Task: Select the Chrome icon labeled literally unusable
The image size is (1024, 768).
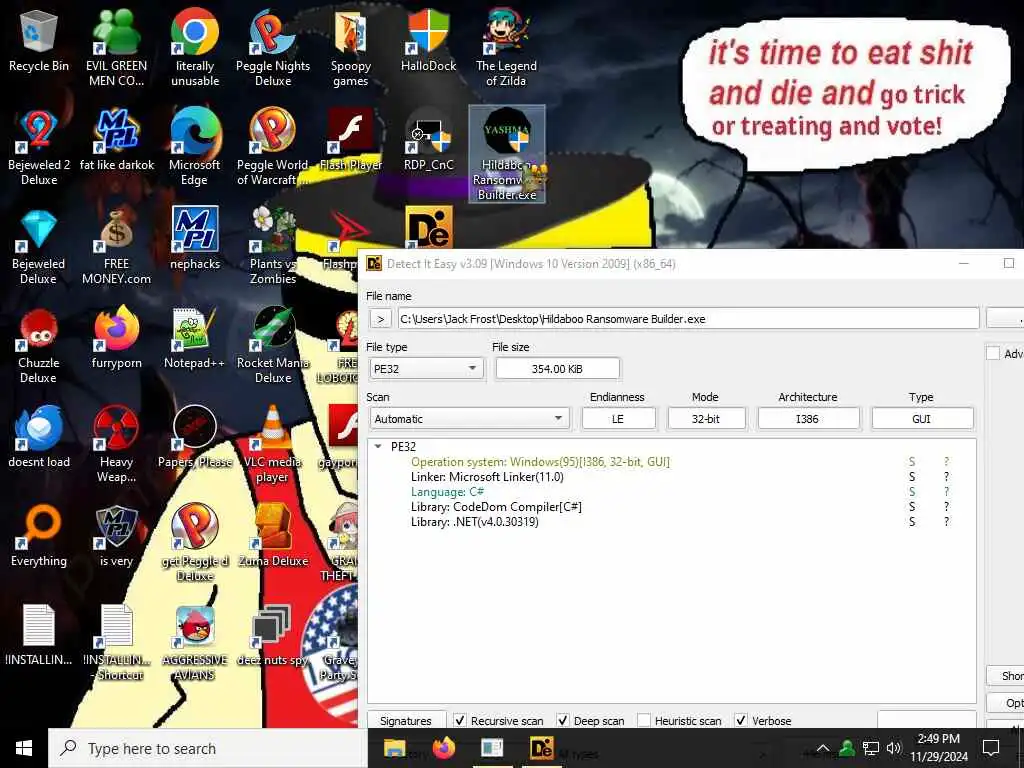Action: point(195,47)
